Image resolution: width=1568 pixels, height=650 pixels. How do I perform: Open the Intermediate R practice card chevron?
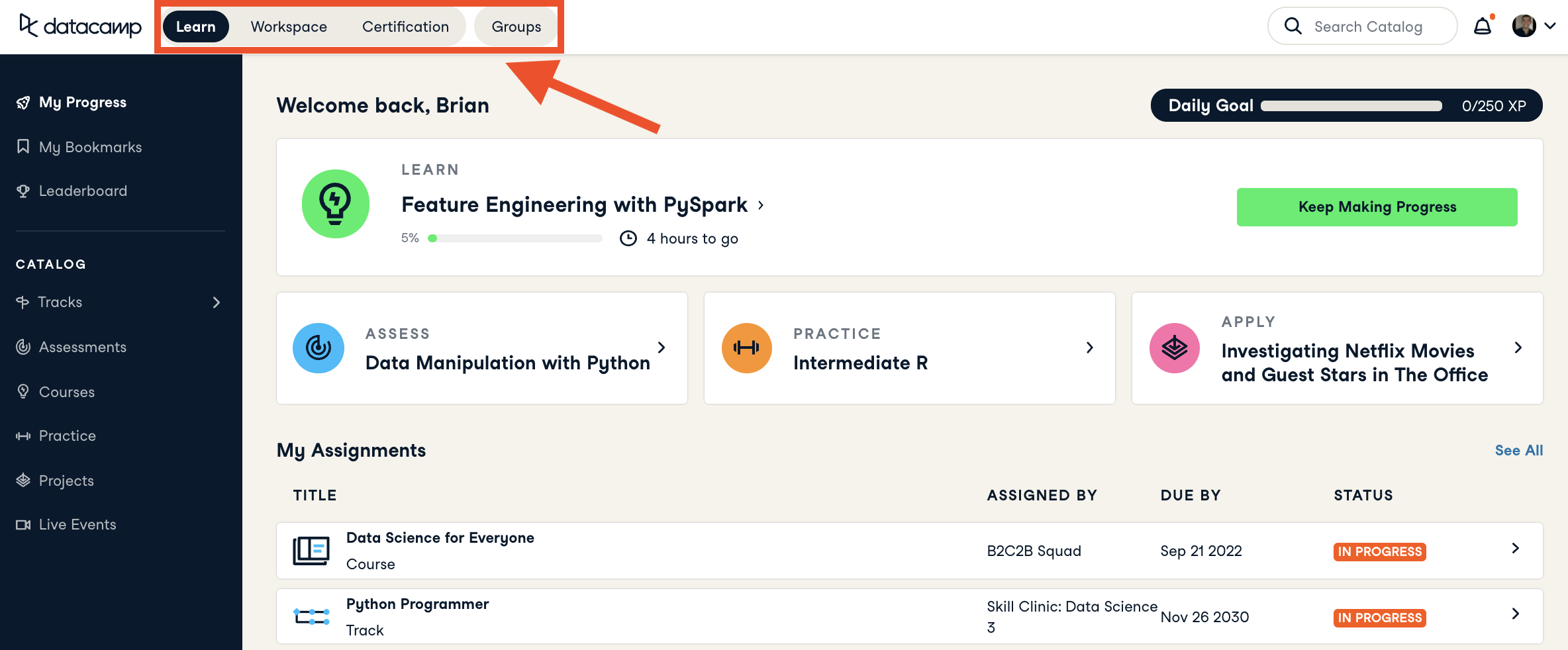click(1089, 348)
